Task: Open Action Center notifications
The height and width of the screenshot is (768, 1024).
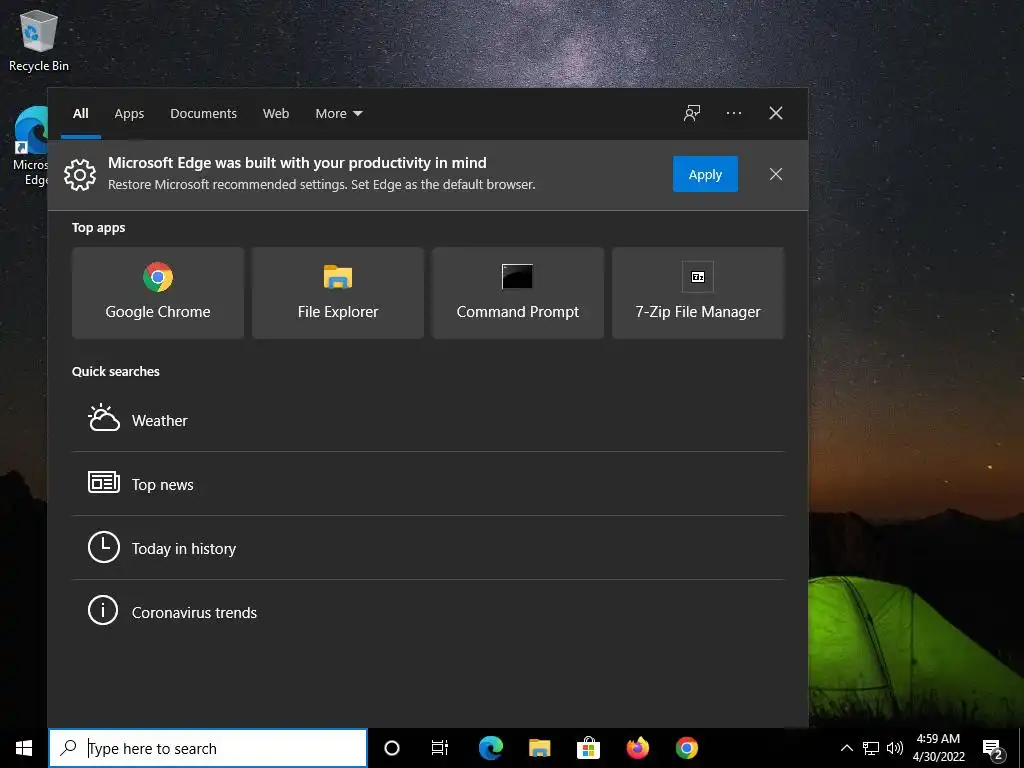Action: 993,748
